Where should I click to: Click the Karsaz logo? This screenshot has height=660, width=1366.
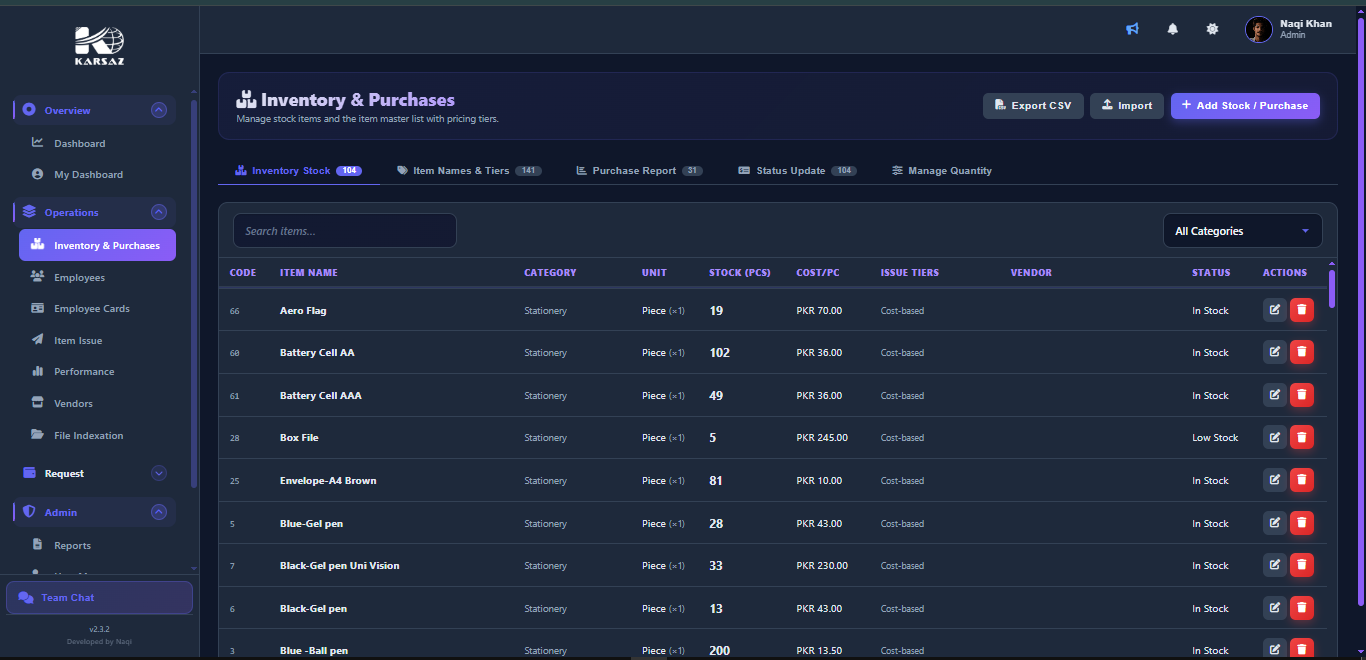point(100,45)
